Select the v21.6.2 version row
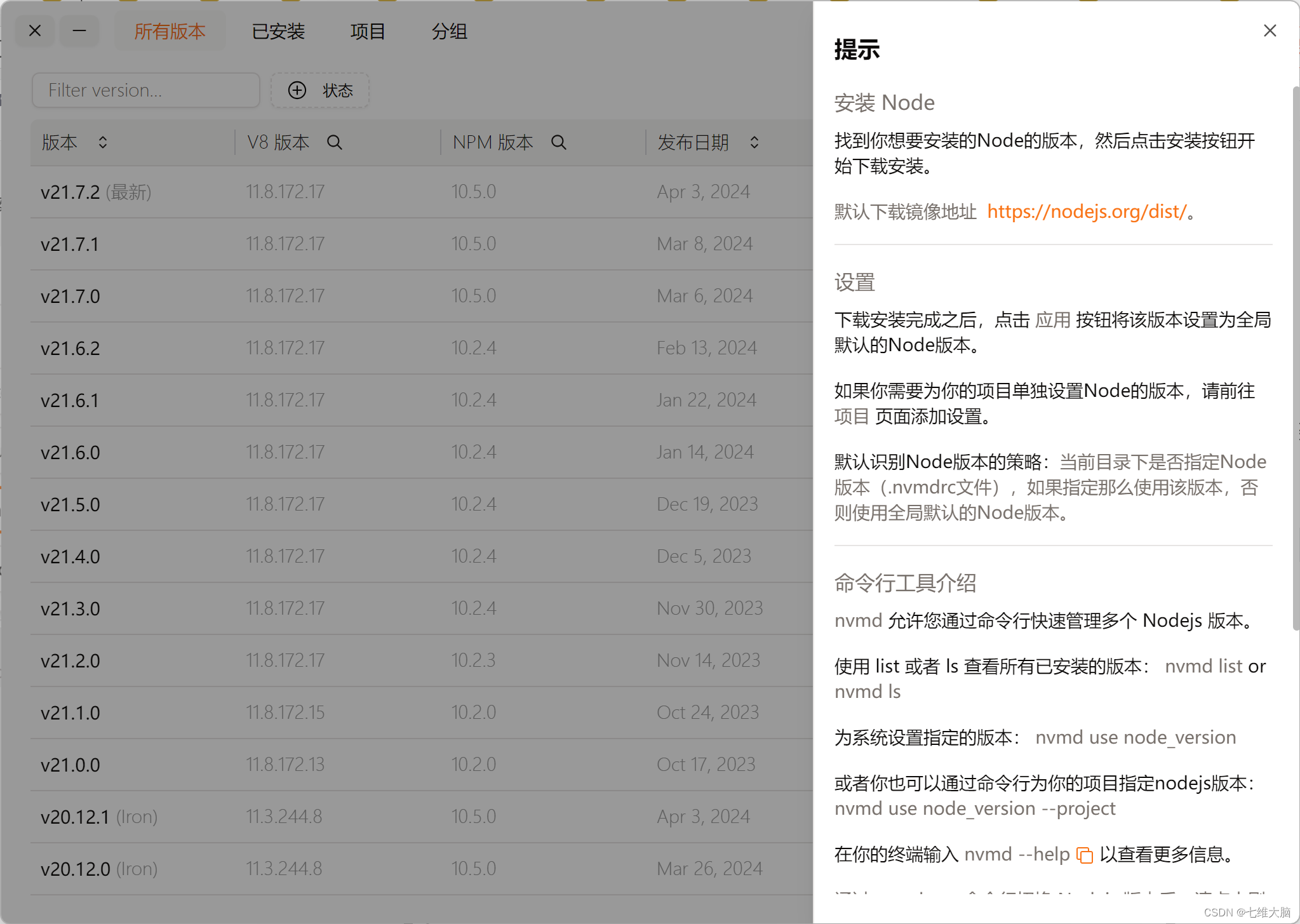Viewport: 1300px width, 924px height. (x=422, y=348)
